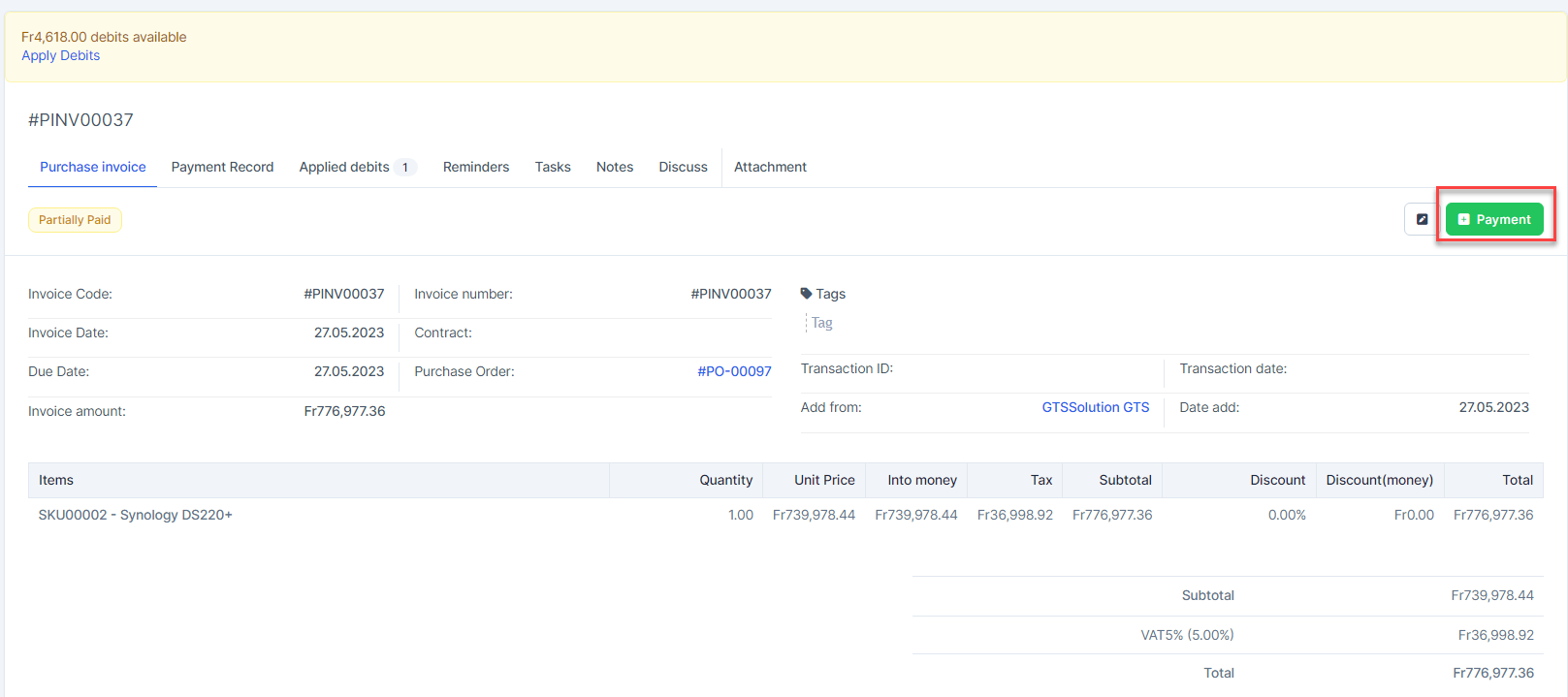Click the Total column header
Image resolution: width=1568 pixels, height=697 pixels.
1517,480
